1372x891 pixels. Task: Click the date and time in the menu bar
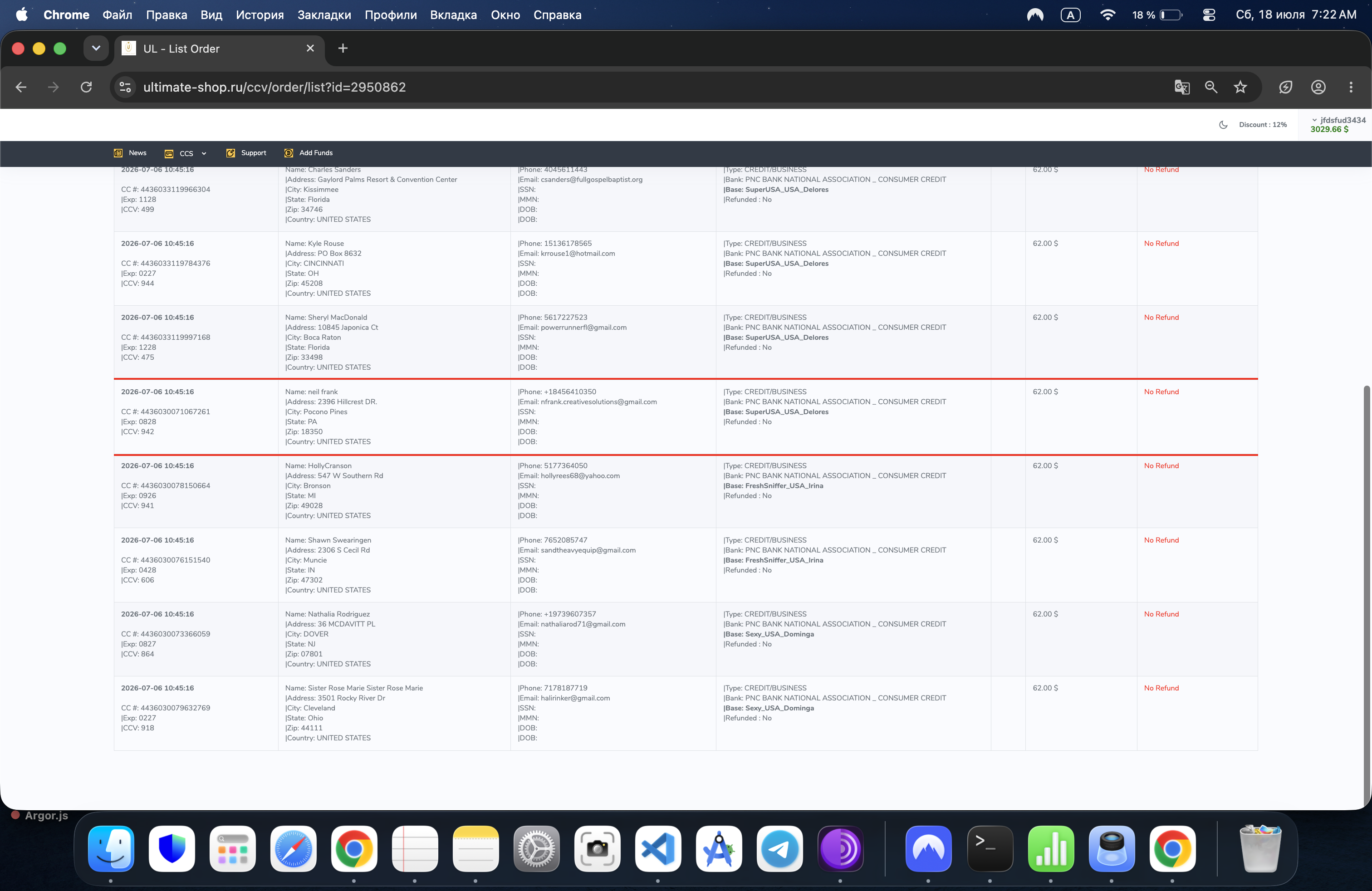1296,15
